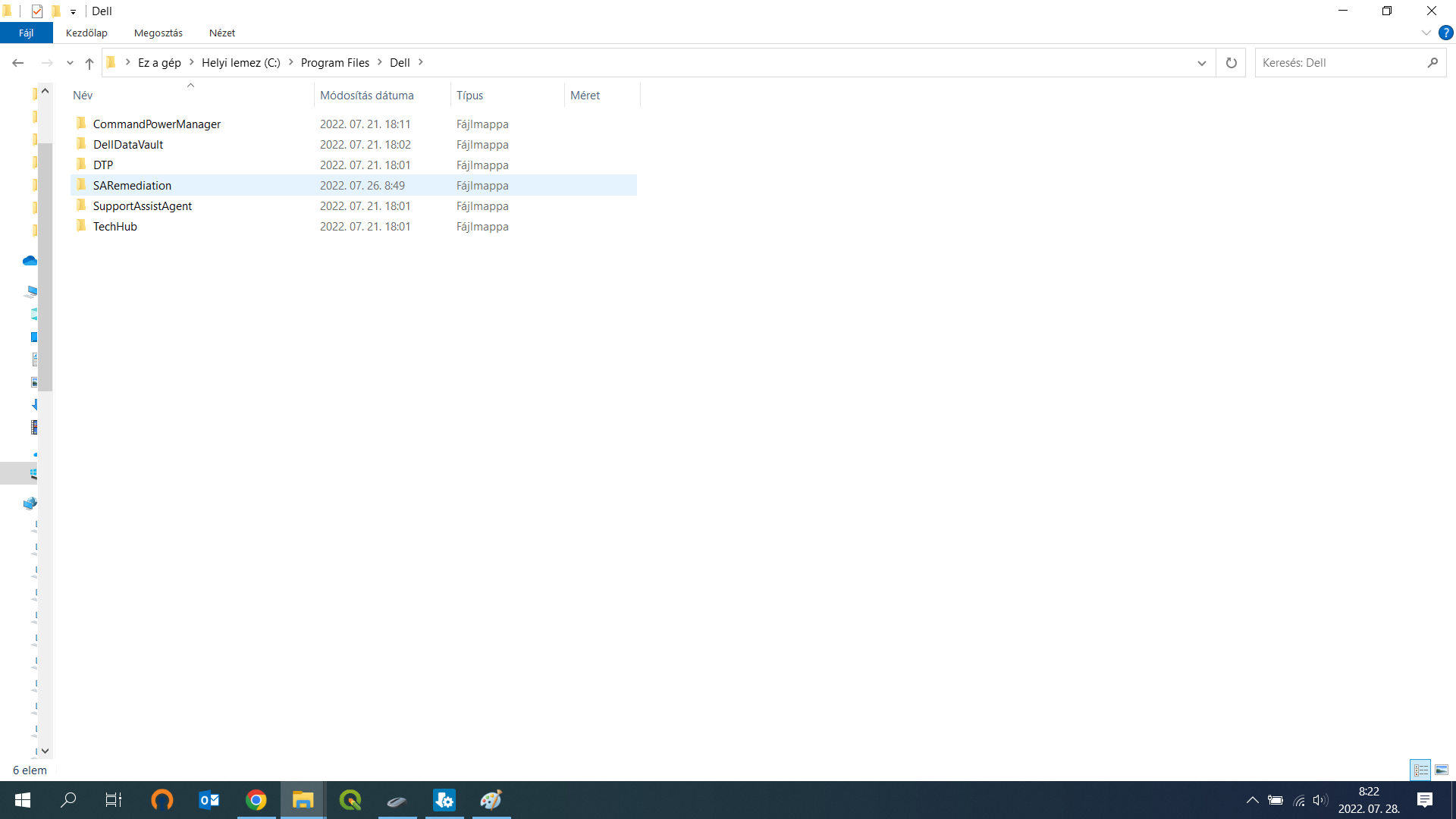Click the battery icon in system tray
1456x819 pixels.
1276,800
